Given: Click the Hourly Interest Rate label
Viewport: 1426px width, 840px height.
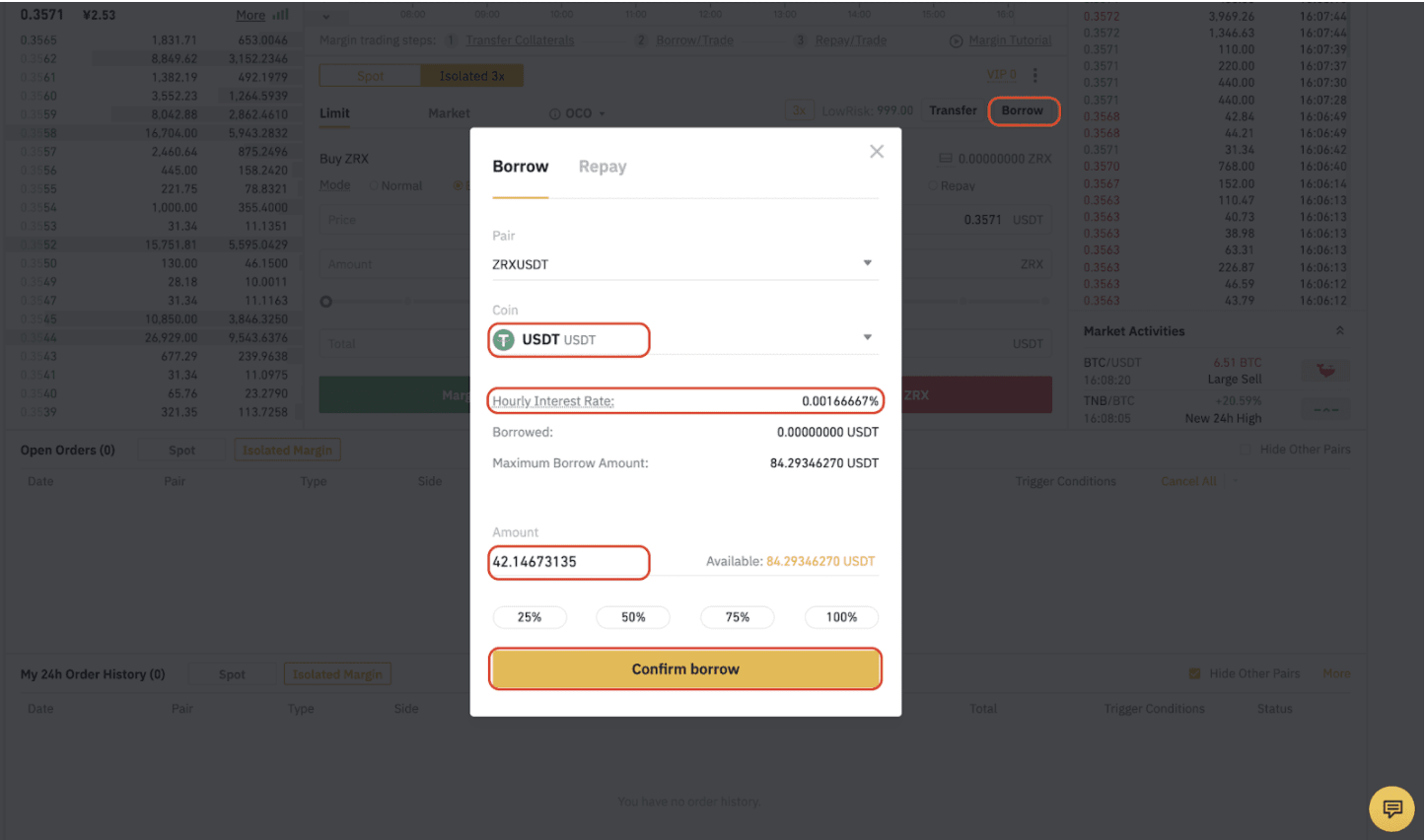Looking at the screenshot, I should (x=553, y=401).
